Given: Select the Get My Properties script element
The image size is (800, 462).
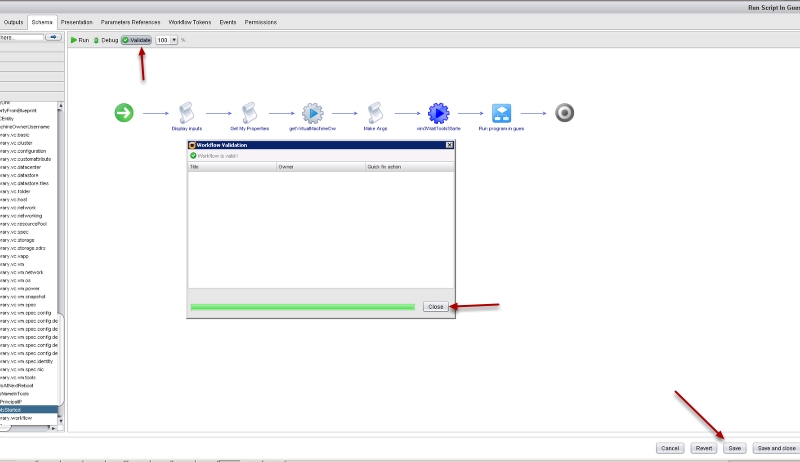Looking at the screenshot, I should (x=249, y=112).
